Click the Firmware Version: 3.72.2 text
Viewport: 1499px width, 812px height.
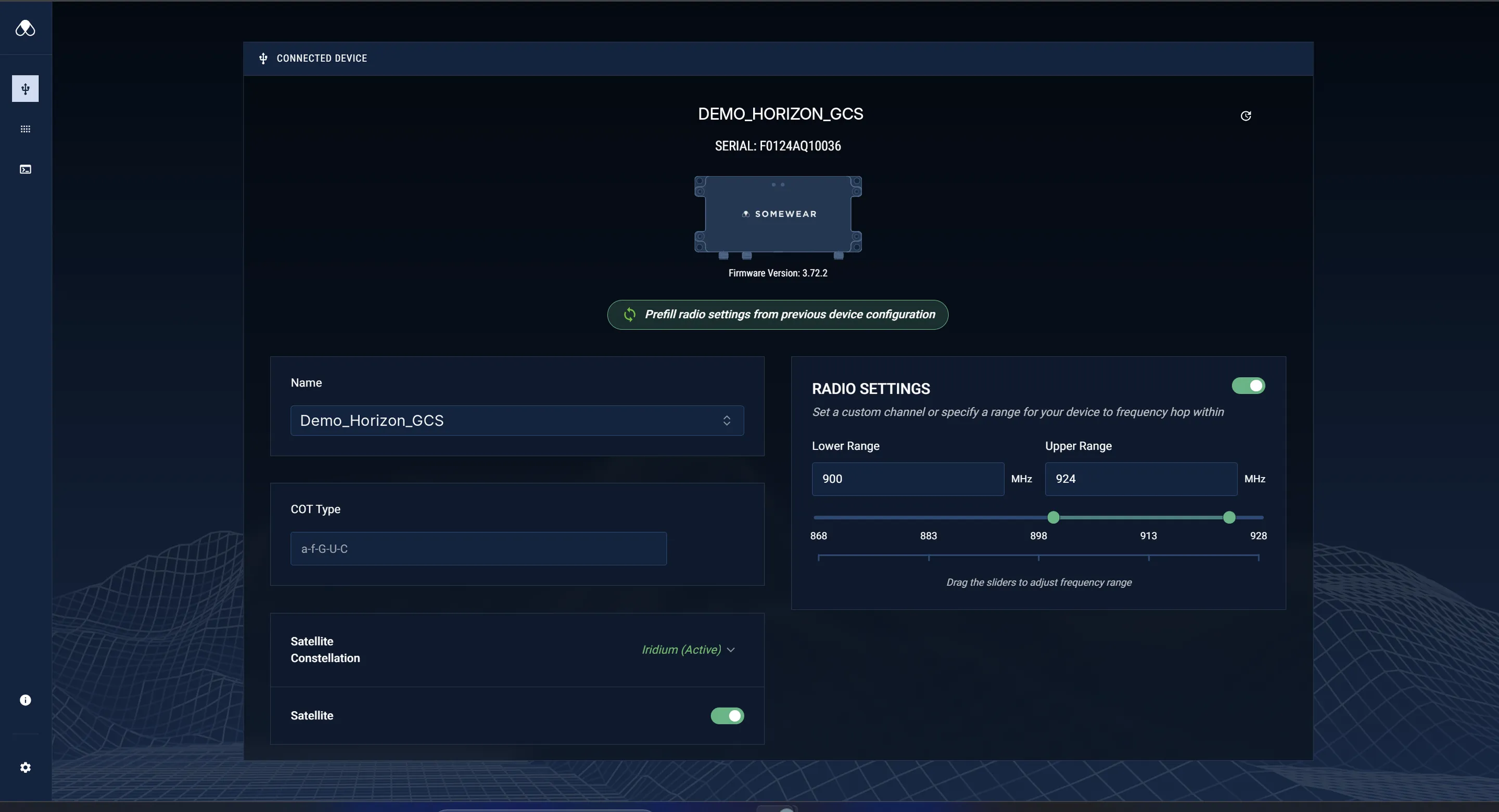click(778, 273)
